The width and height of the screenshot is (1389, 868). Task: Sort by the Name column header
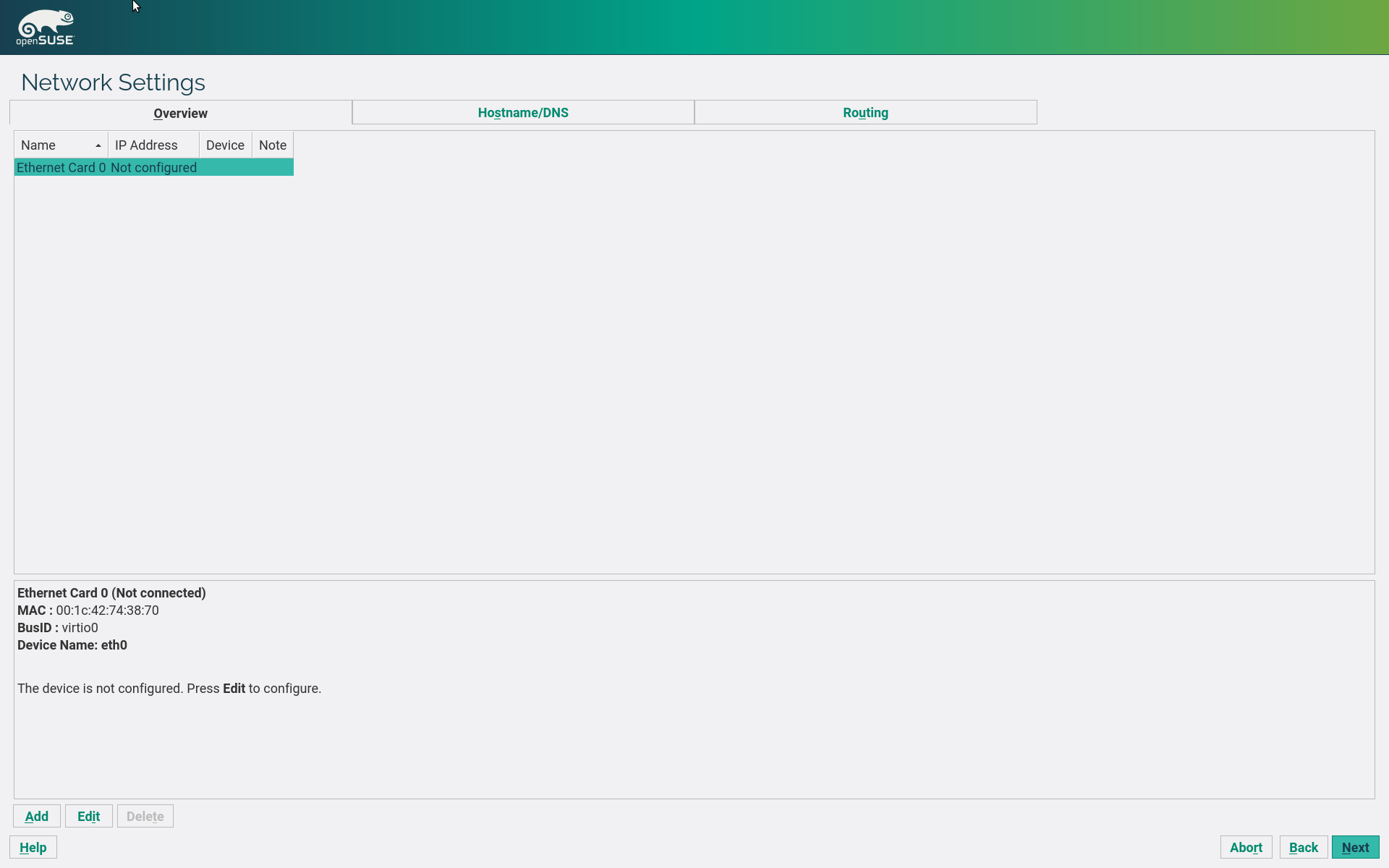51,145
